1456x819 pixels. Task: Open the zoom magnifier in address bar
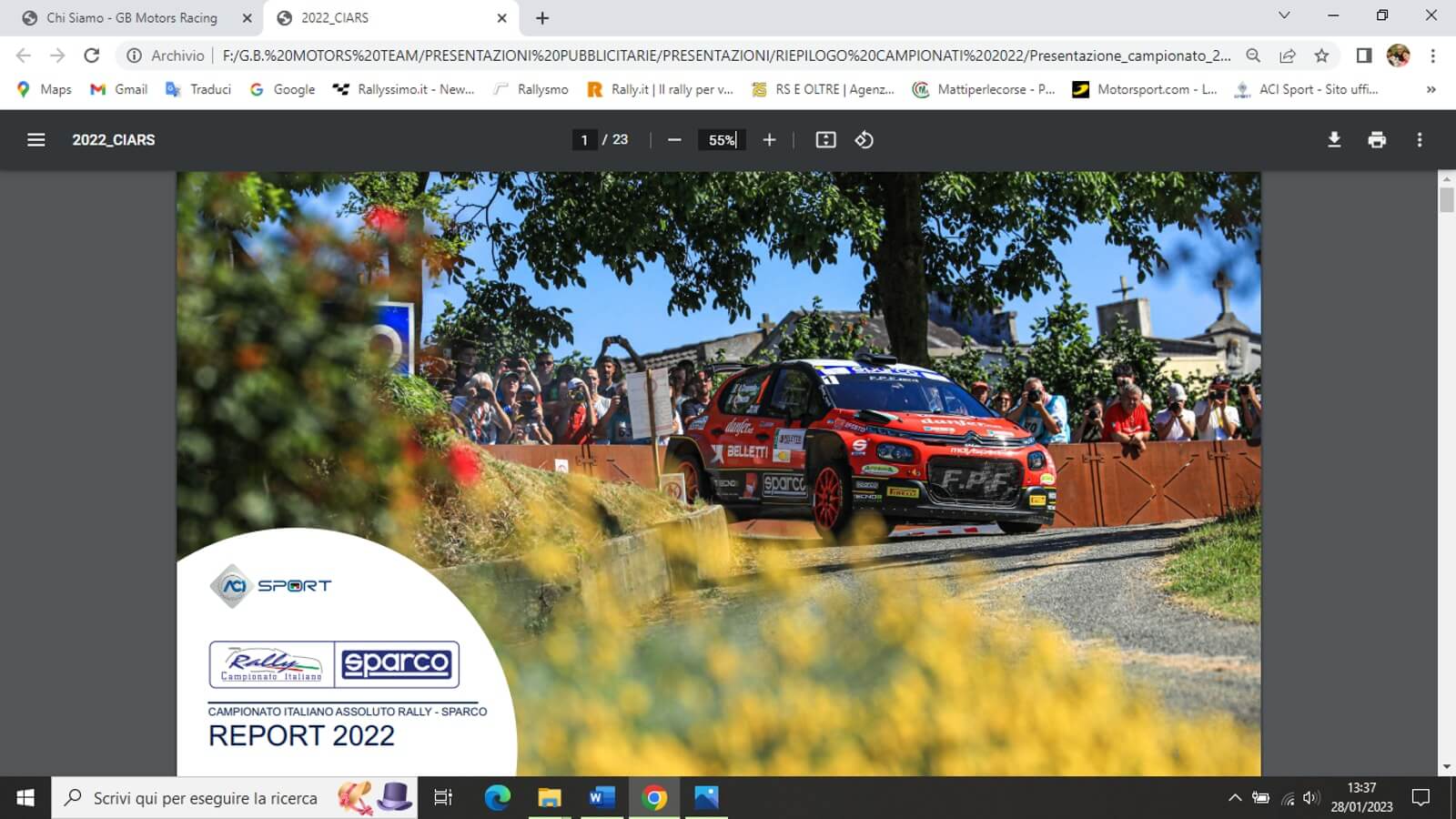click(1253, 56)
